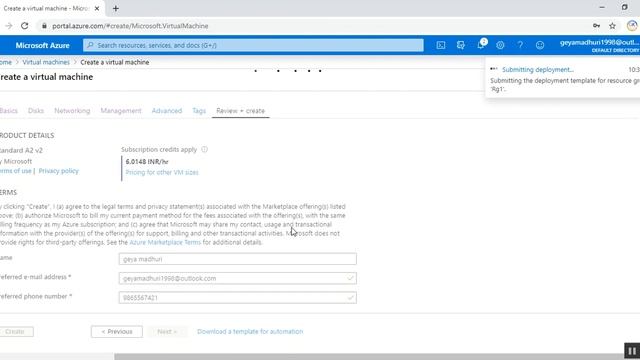Viewport: 640px width, 360px height.
Task: Open directory and subscription filter icon
Action: click(460, 45)
